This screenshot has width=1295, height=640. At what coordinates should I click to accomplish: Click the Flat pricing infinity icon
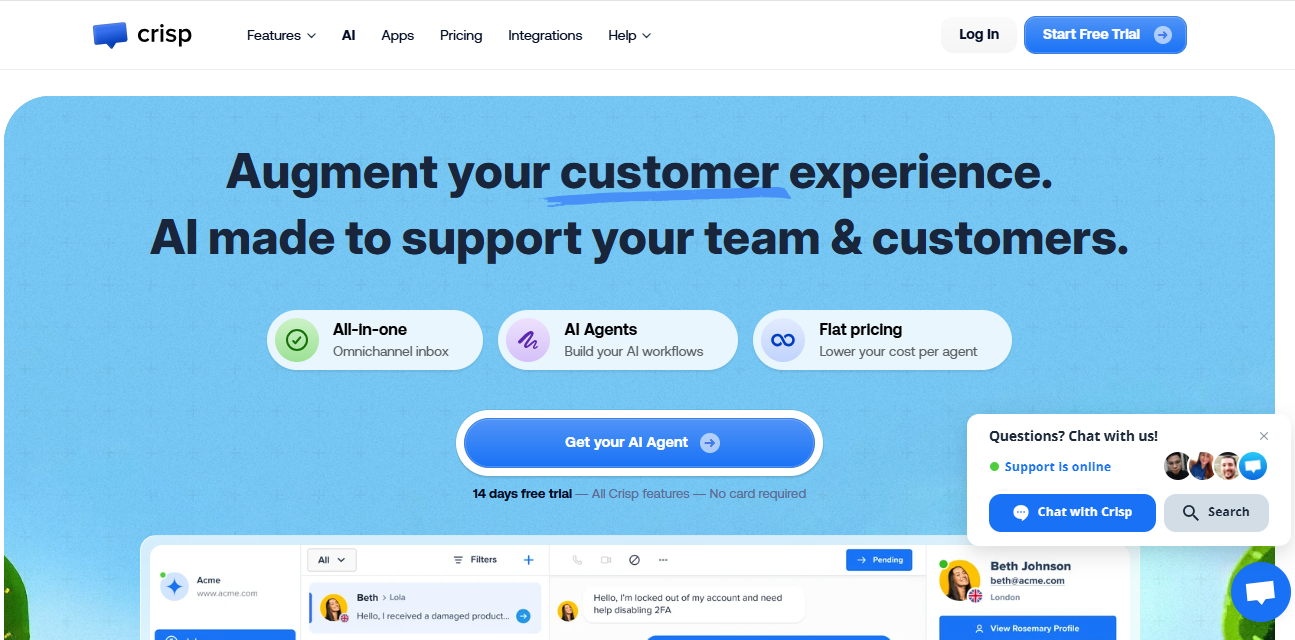coord(783,340)
